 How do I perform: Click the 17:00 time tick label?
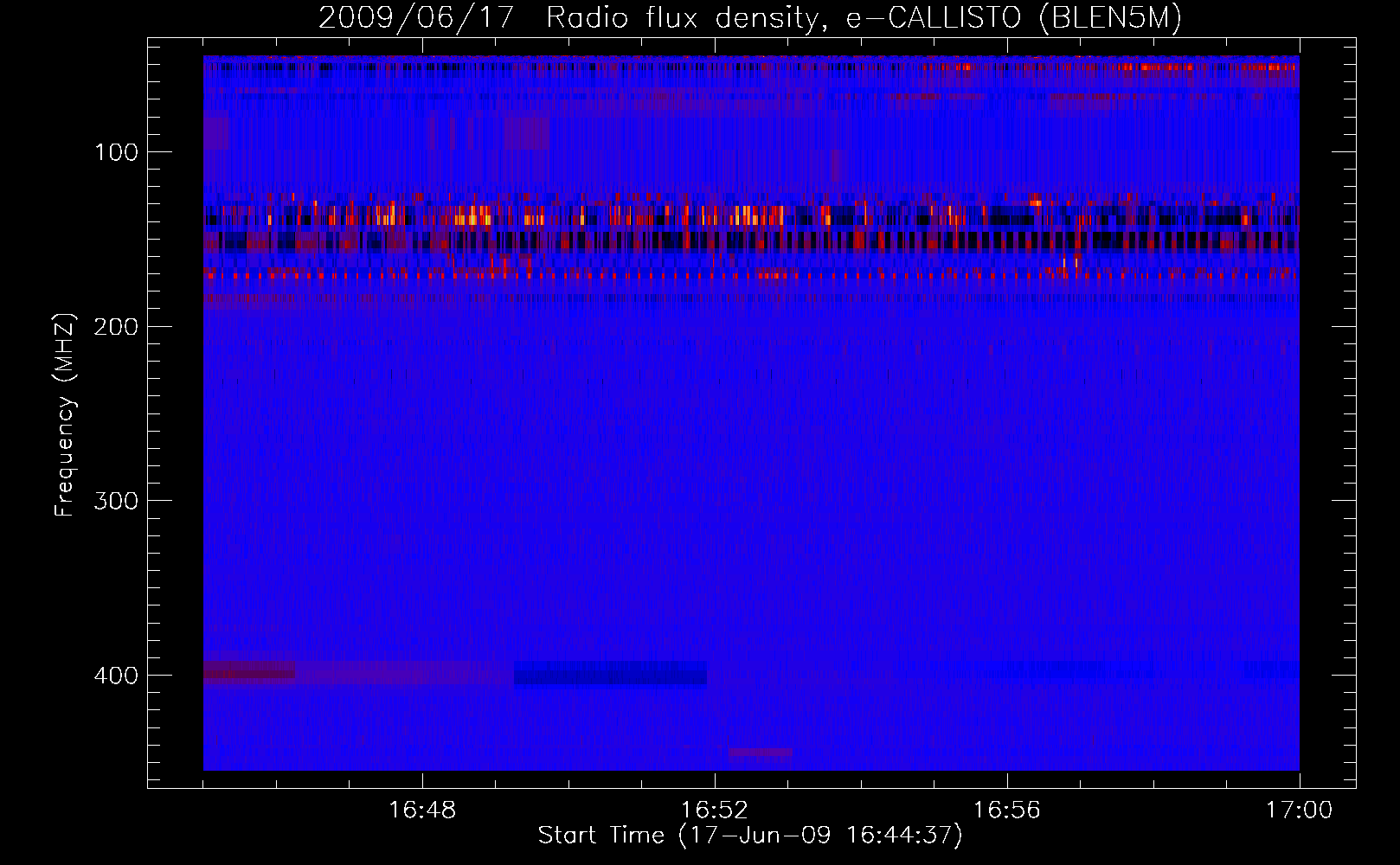click(1300, 811)
